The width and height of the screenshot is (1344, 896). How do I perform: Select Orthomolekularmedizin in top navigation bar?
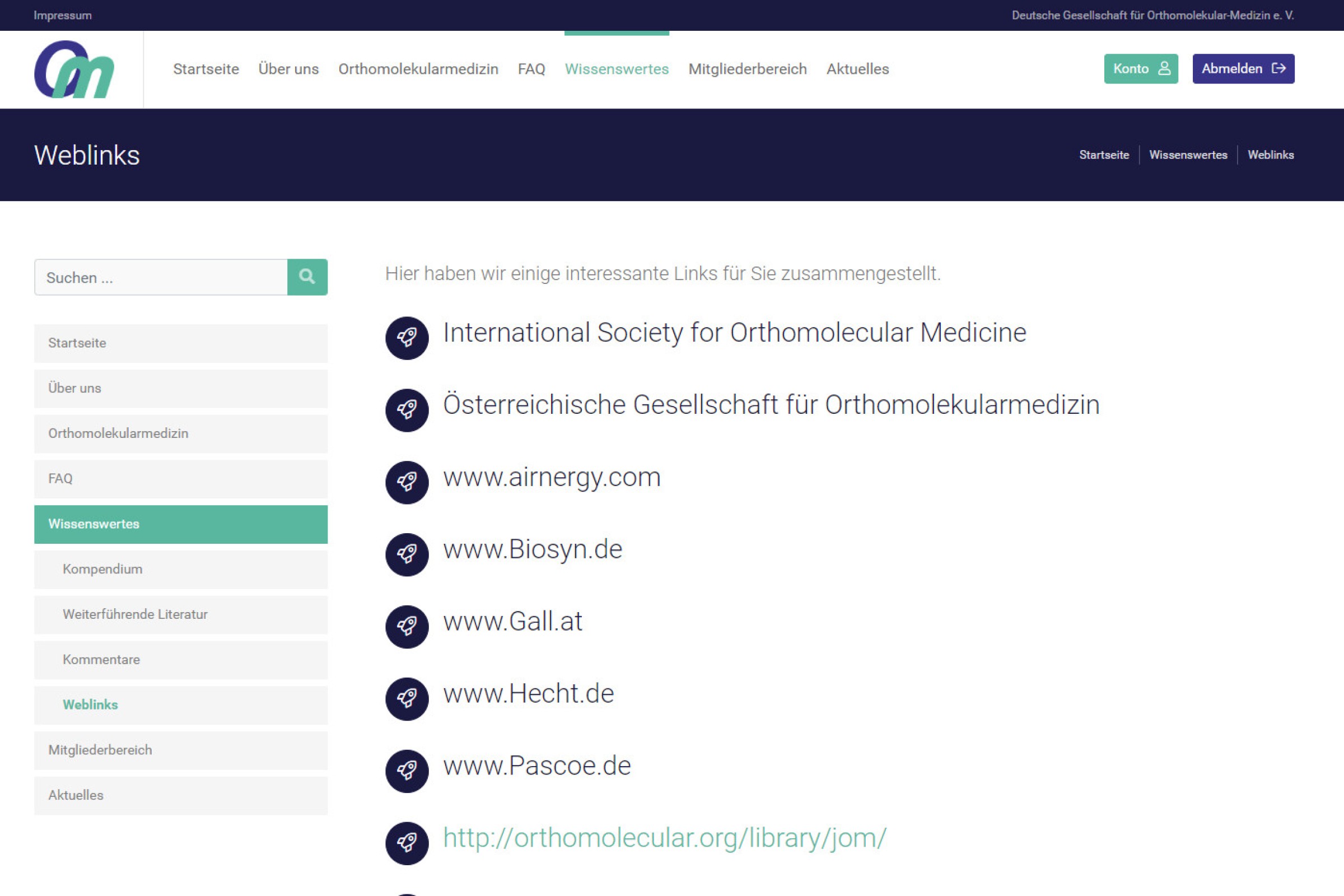pyautogui.click(x=418, y=69)
